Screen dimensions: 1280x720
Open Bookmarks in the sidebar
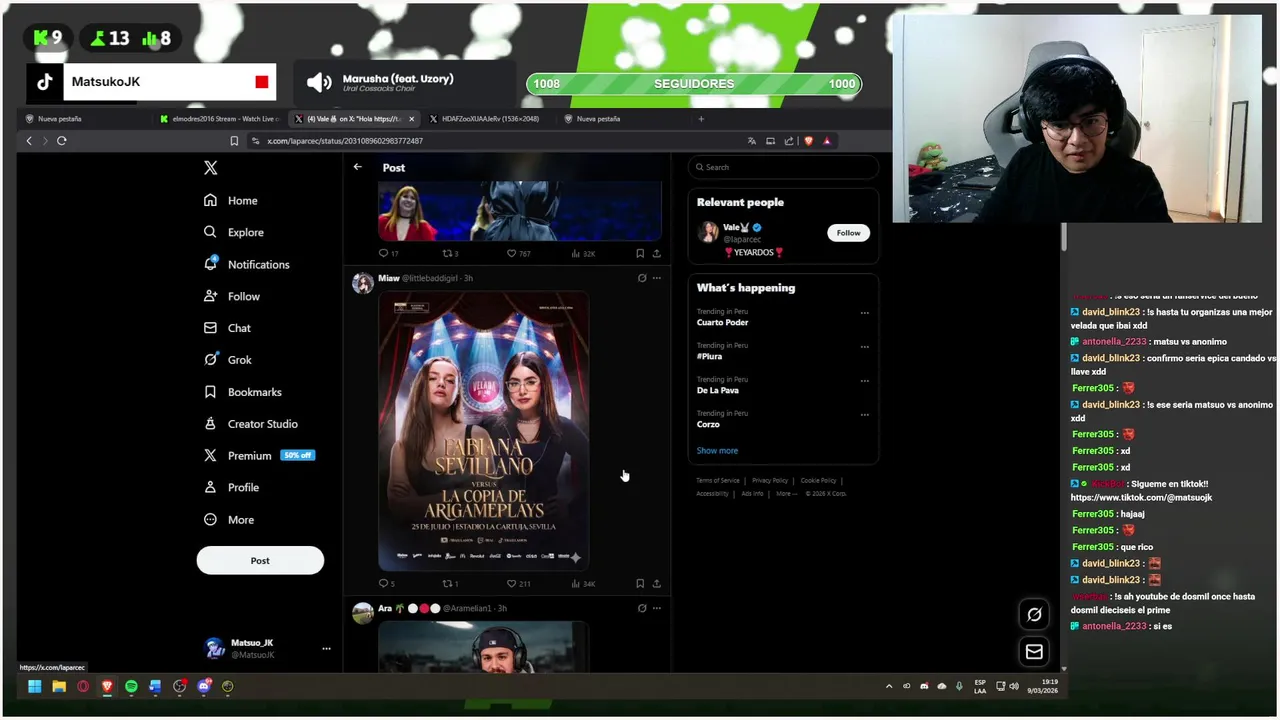point(243,392)
